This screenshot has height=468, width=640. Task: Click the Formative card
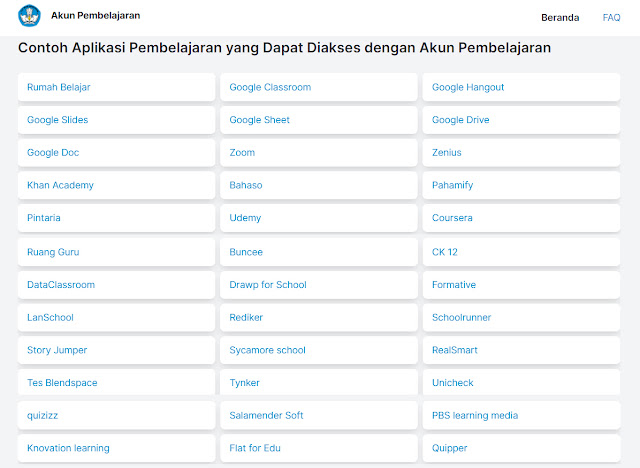point(521,285)
